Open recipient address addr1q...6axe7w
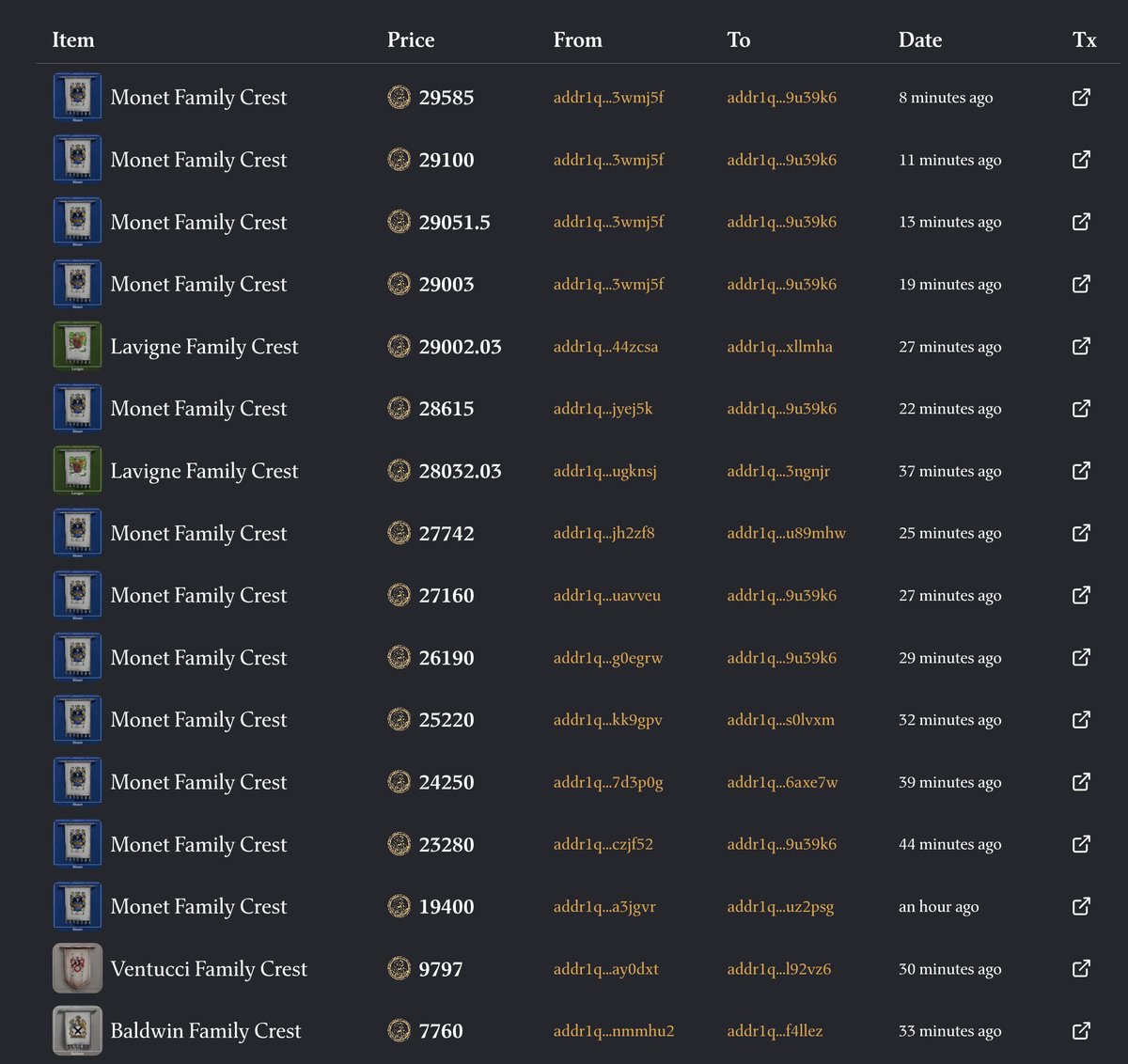The image size is (1128, 1064). (782, 782)
